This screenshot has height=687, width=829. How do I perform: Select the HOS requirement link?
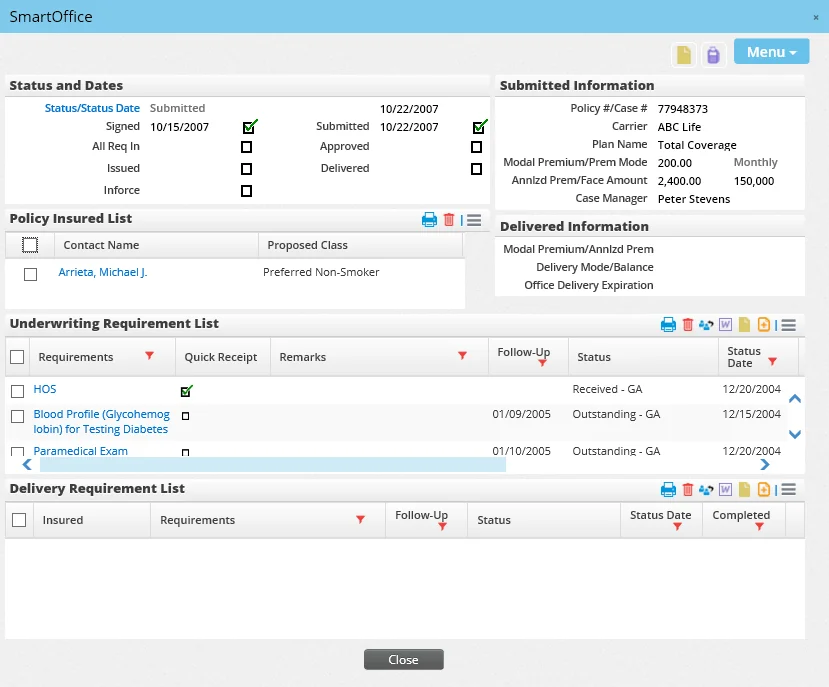44,389
